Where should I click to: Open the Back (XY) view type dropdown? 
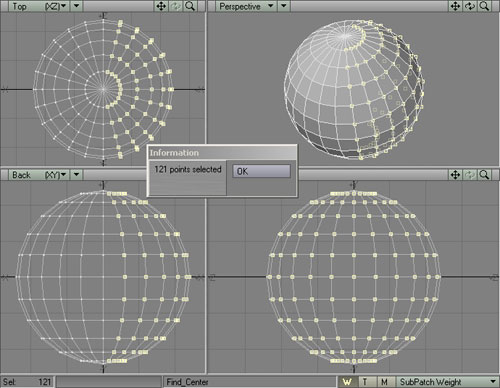point(39,175)
